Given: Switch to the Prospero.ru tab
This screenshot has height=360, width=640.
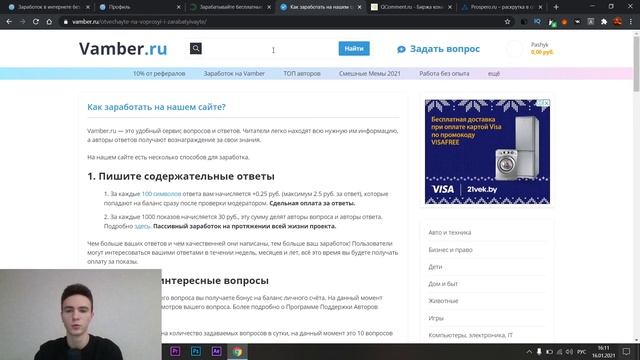Looking at the screenshot, I should [502, 7].
